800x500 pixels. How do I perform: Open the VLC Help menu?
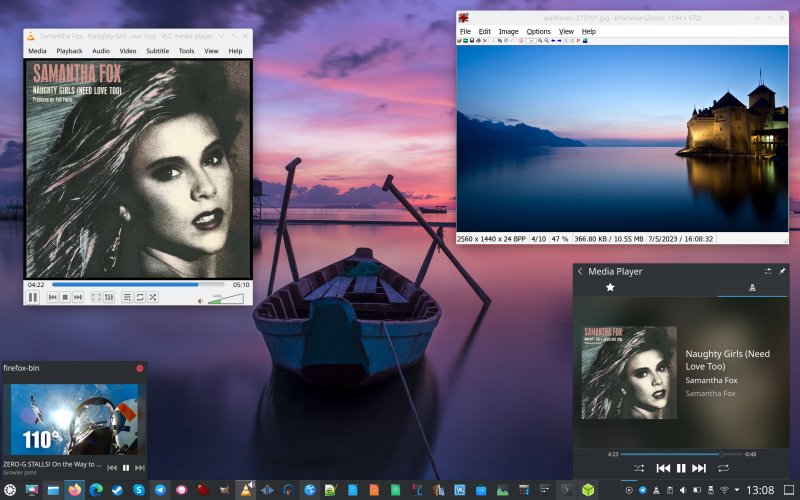[235, 51]
